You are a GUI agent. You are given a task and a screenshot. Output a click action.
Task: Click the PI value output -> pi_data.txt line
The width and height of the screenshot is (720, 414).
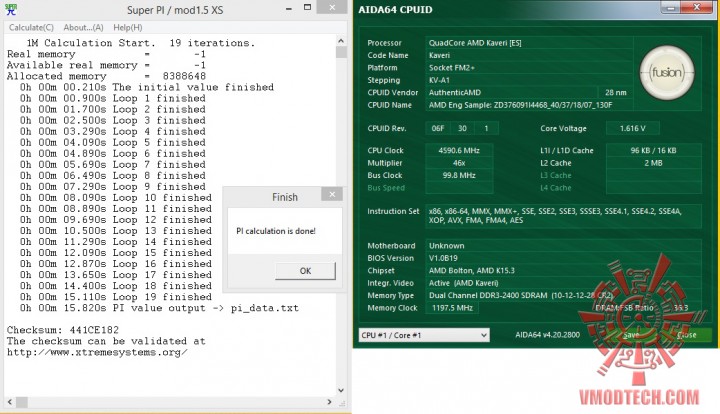click(159, 308)
